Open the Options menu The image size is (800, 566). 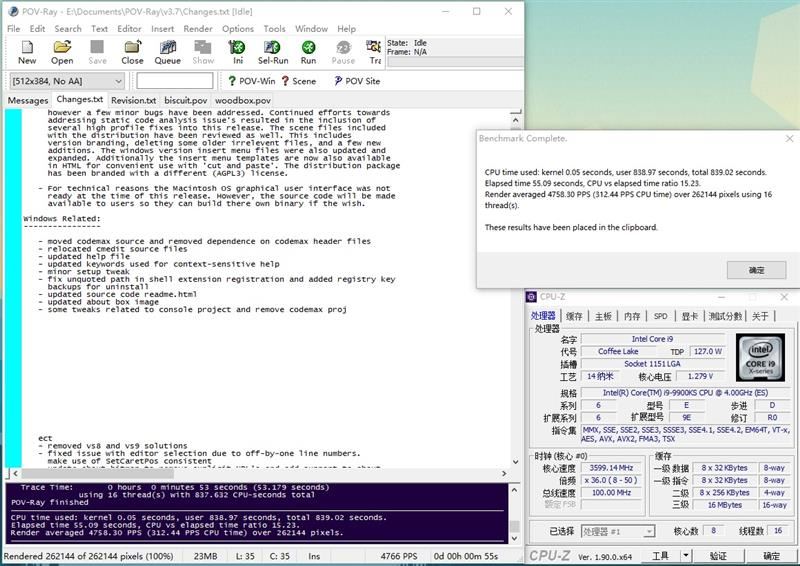pyautogui.click(x=238, y=29)
